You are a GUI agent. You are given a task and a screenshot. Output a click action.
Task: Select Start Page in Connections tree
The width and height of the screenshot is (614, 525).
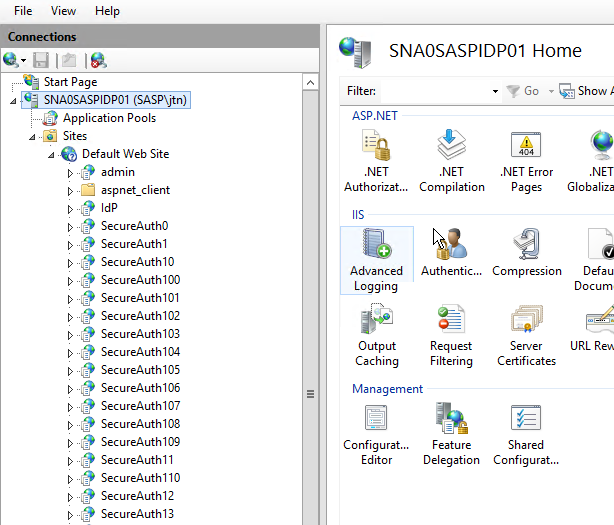click(70, 82)
